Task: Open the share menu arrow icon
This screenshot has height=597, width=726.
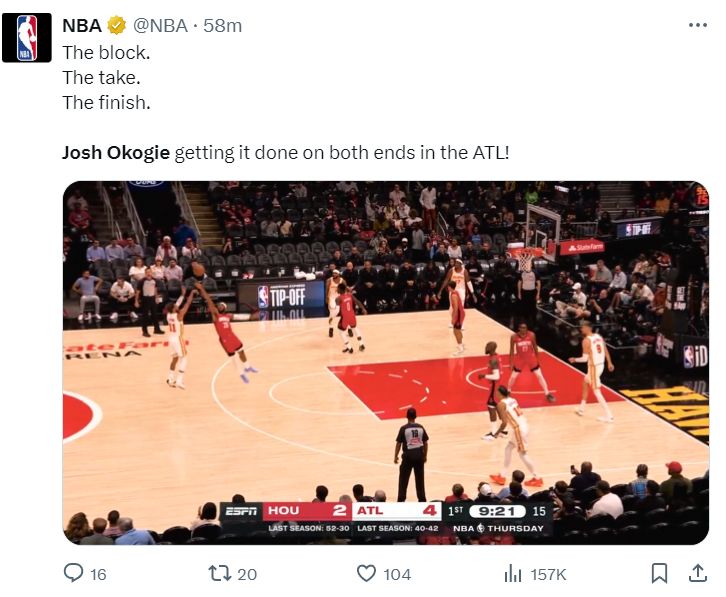Action: point(697,573)
